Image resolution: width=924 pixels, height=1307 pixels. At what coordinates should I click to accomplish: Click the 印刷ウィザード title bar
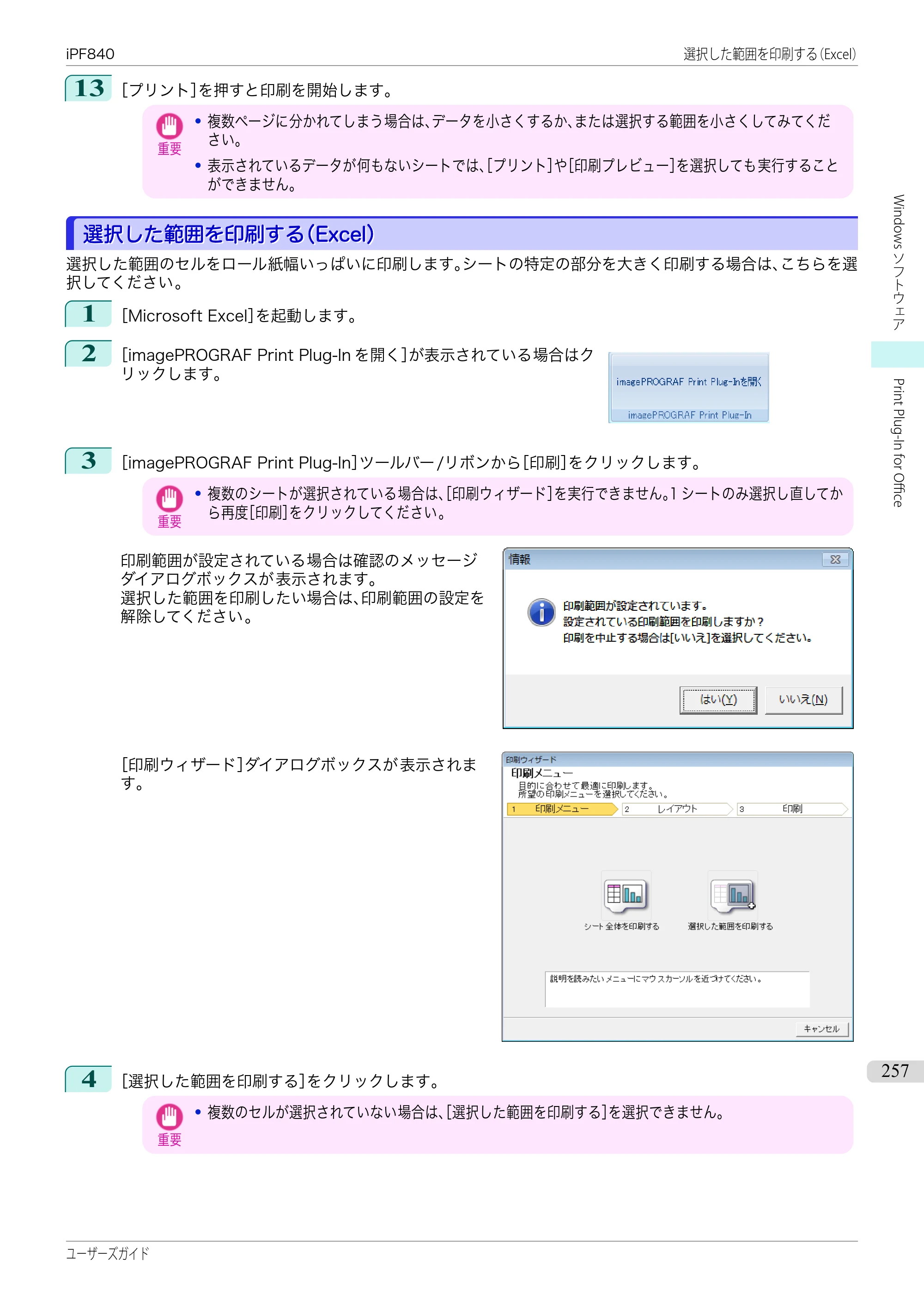(x=677, y=760)
